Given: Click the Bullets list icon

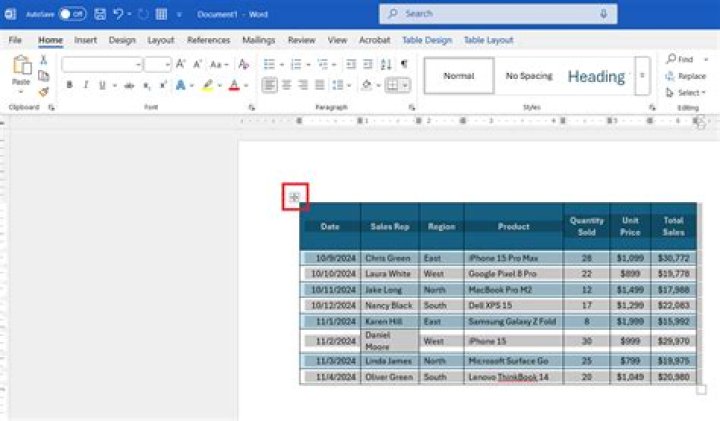Looking at the screenshot, I should click(x=269, y=64).
